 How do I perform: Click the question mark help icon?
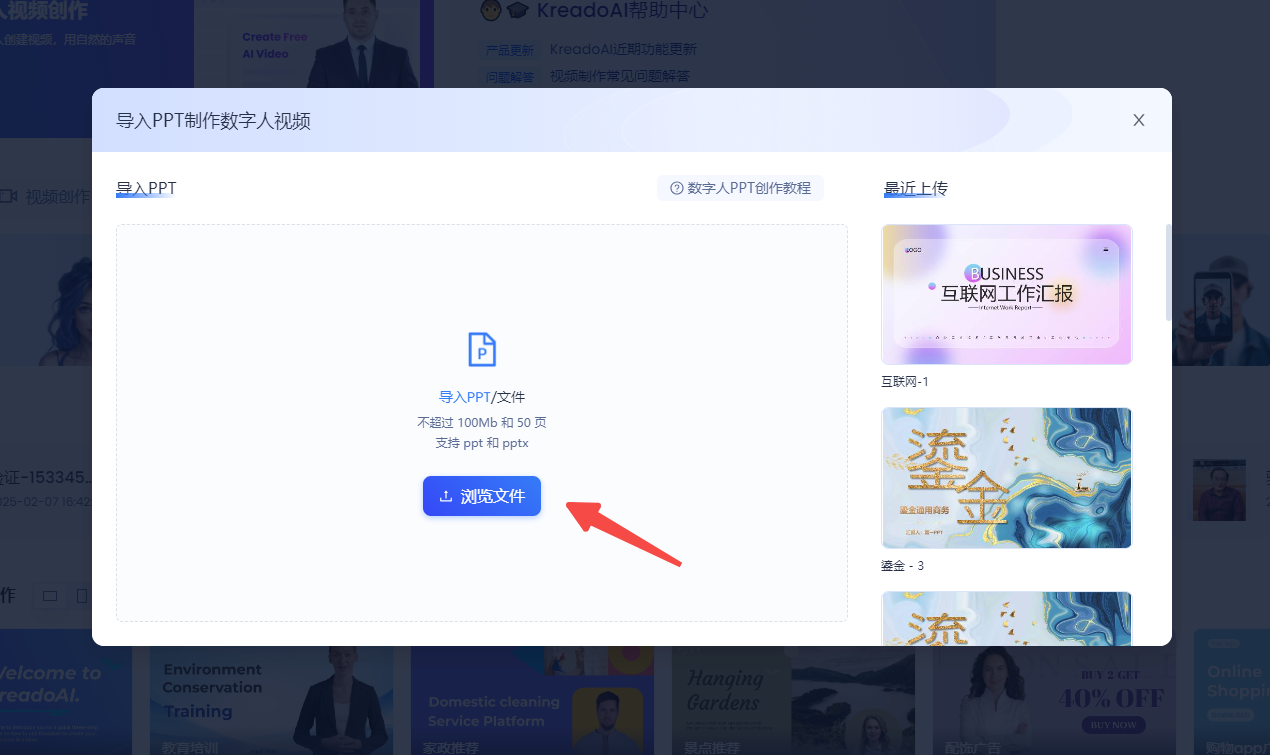pos(676,188)
